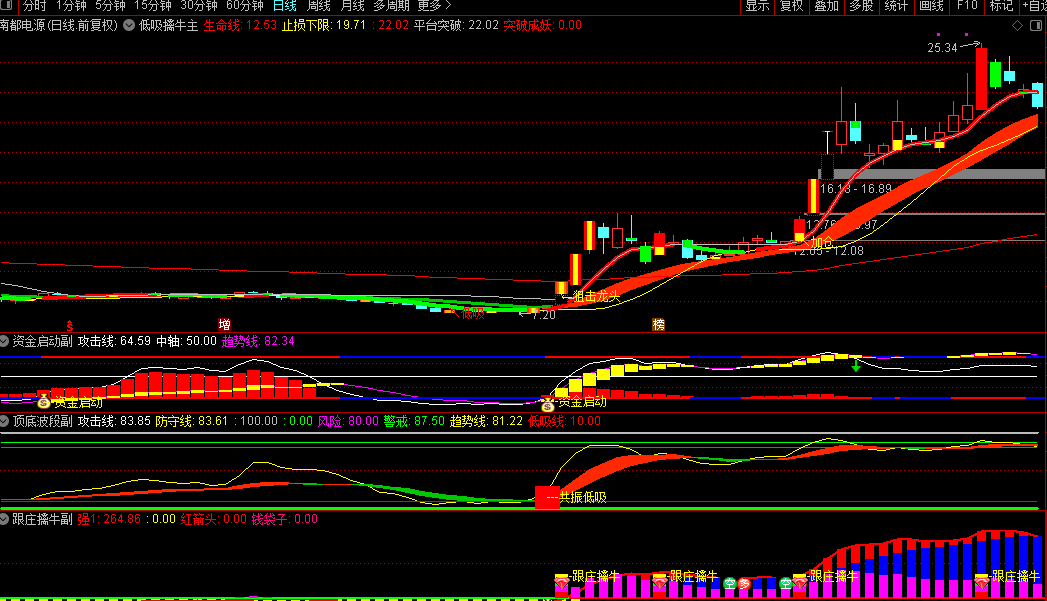Click the last 跟庄擒牛 diamond icon

click(x=982, y=582)
